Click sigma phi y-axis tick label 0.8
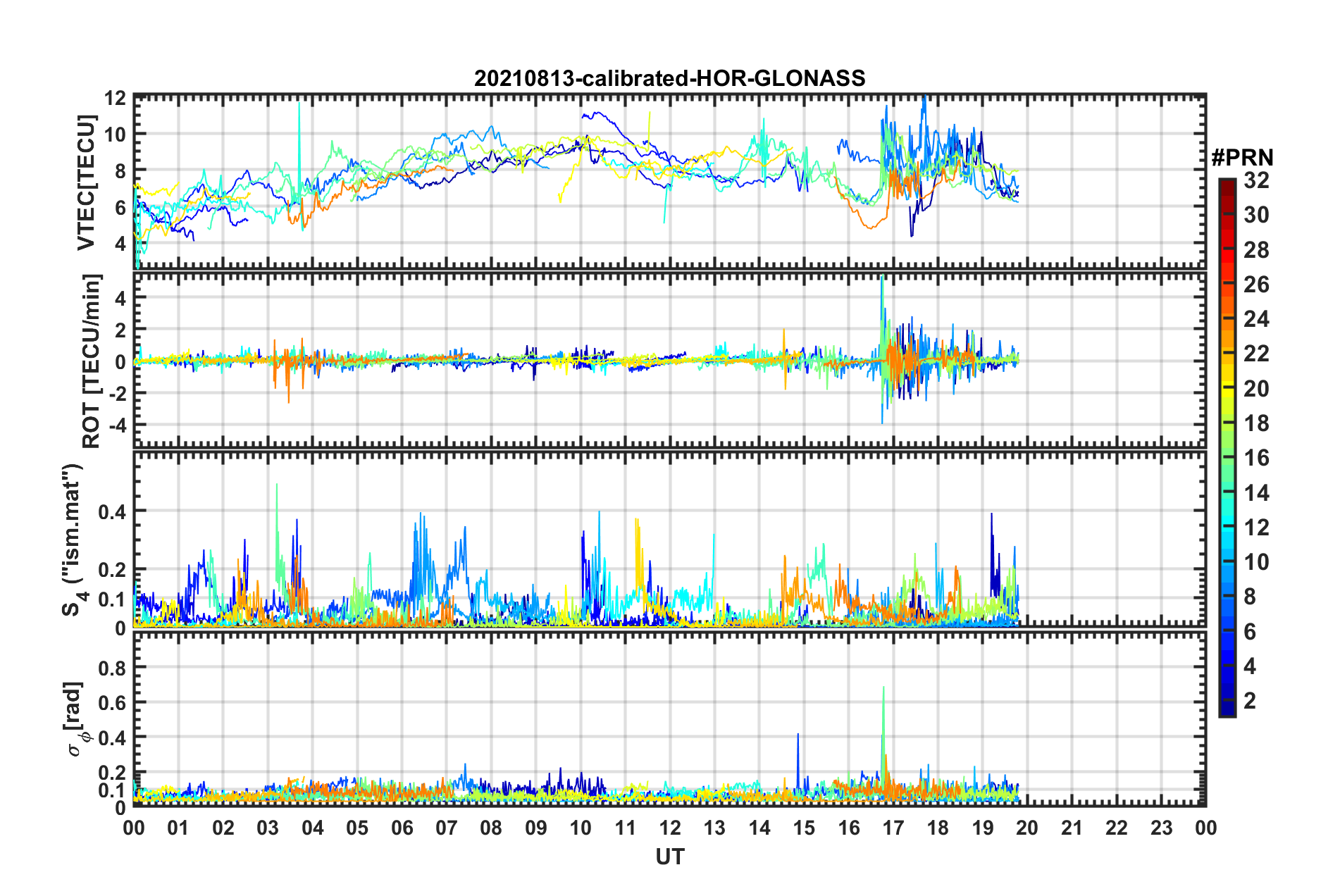Viewport: 1340px width, 896px height. coord(113,667)
